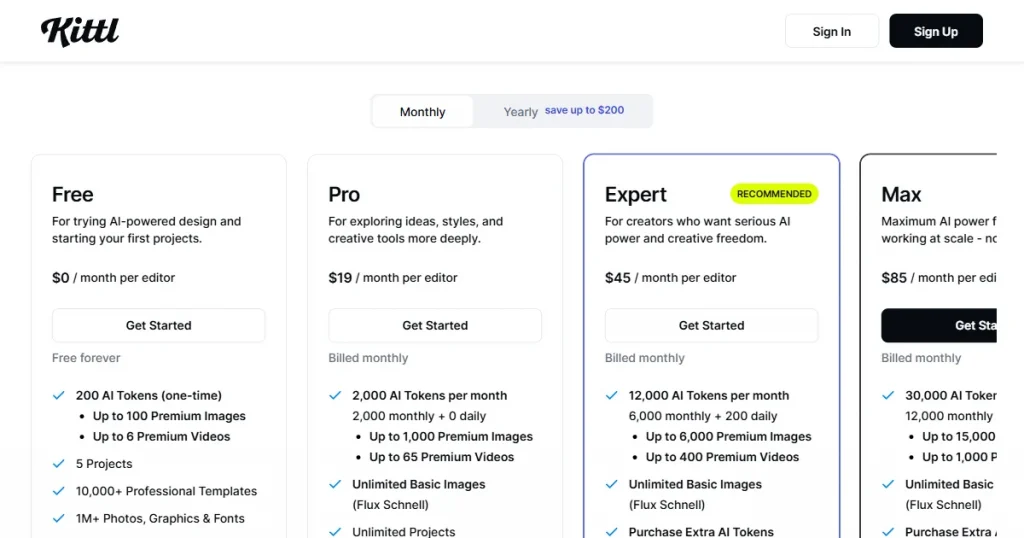
Task: Open the Kittl logo home link
Action: pos(80,31)
